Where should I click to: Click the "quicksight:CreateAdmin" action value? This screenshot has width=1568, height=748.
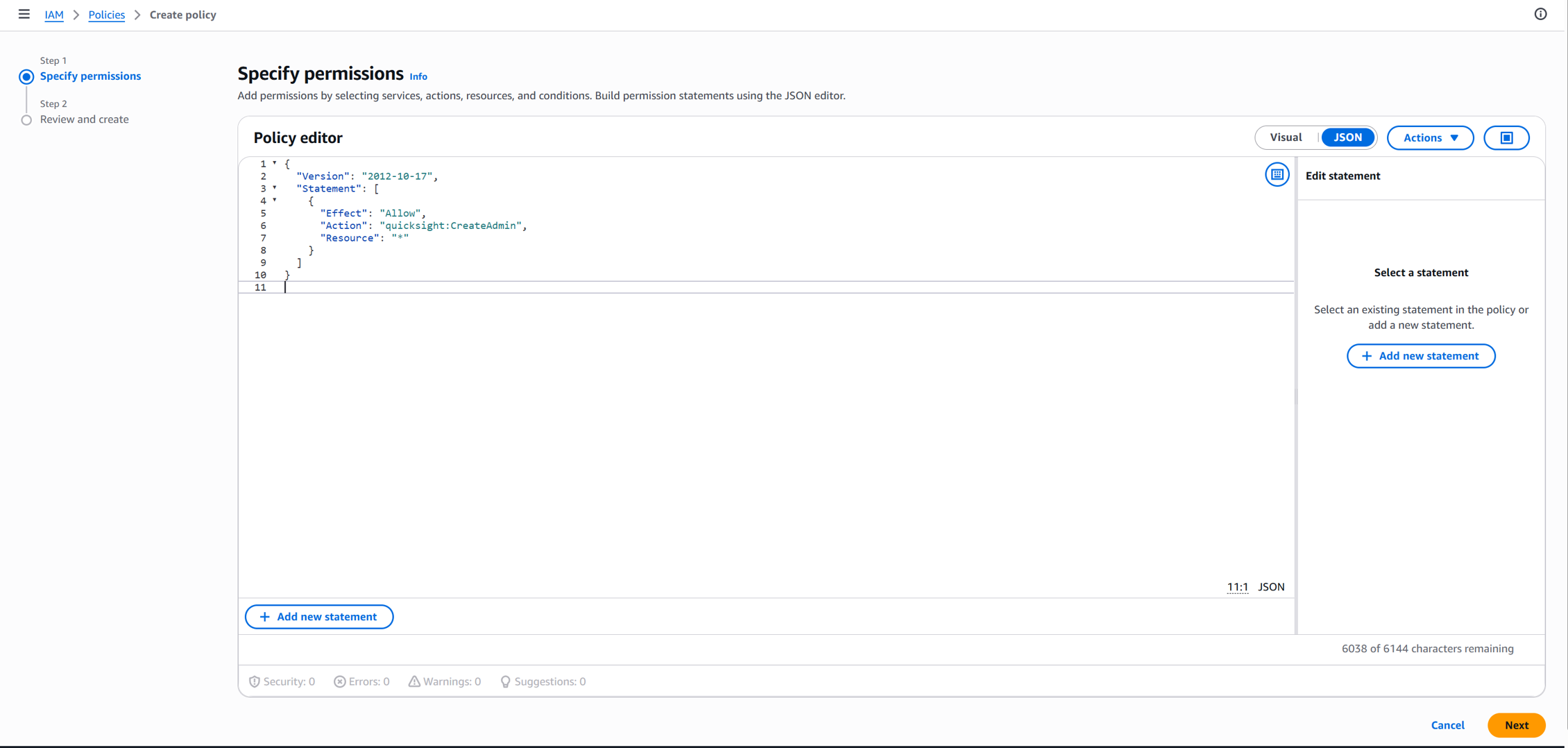pyautogui.click(x=451, y=226)
